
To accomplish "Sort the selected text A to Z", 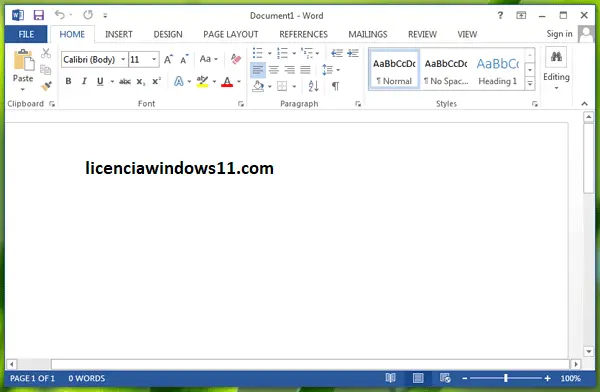I will (313, 86).
